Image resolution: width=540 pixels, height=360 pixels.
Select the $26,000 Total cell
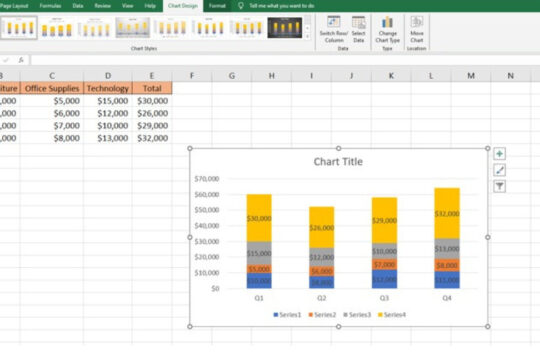tap(152, 113)
